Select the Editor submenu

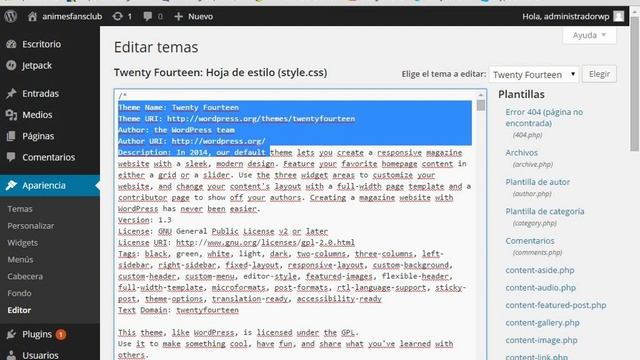19,310
